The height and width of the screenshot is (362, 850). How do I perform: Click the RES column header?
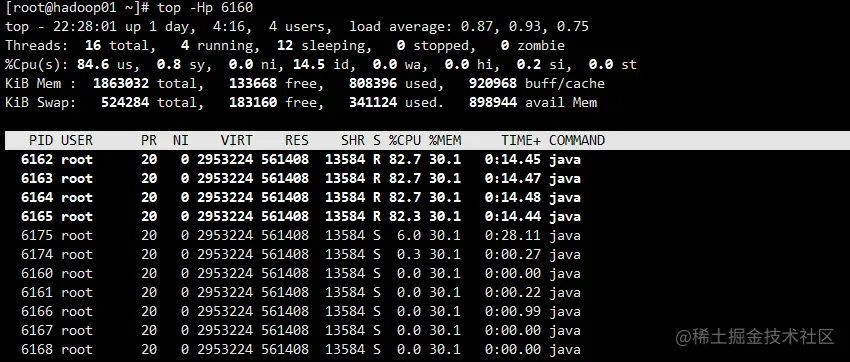(x=297, y=140)
